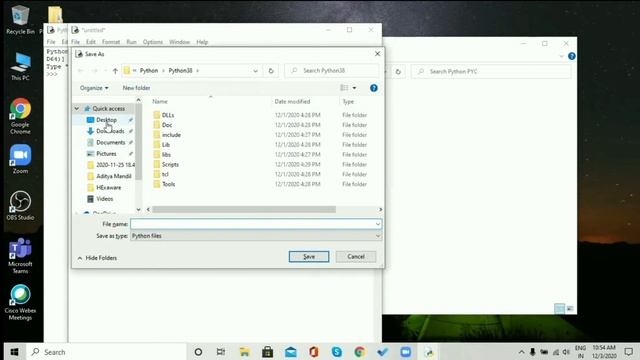640x360 pixels.
Task: Open Microsoft Teams desktop shortcut
Action: tap(20, 256)
